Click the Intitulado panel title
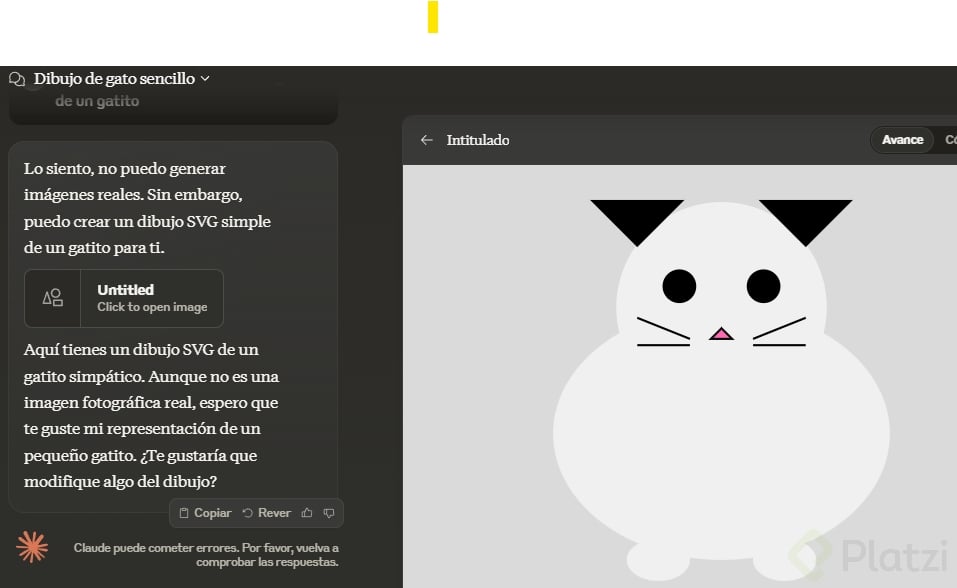The image size is (957, 588). pos(478,140)
